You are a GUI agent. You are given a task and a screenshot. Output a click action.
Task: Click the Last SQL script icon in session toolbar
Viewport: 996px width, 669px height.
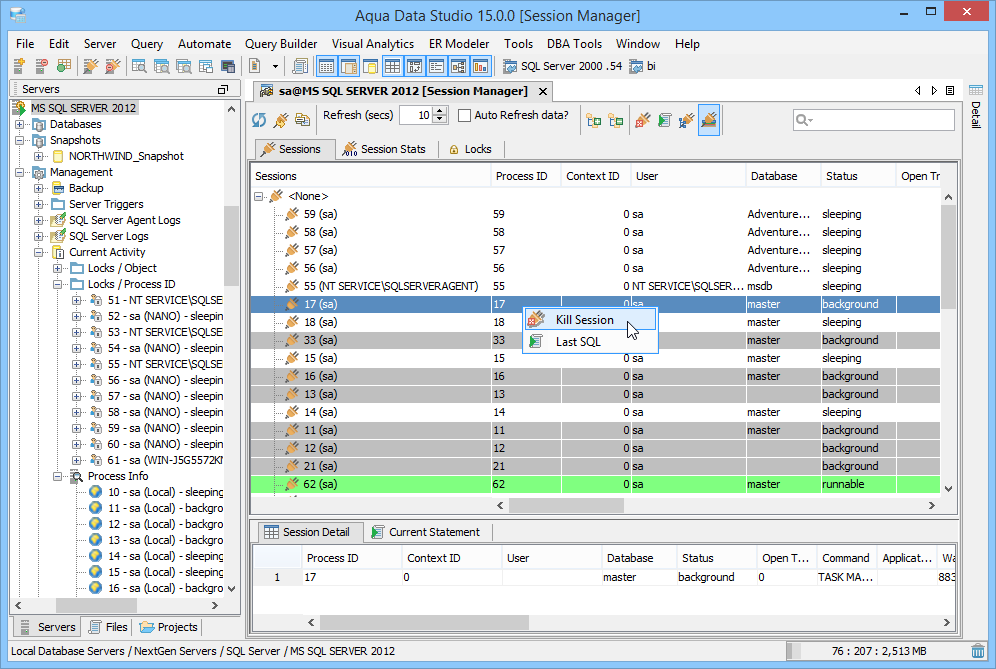click(664, 120)
